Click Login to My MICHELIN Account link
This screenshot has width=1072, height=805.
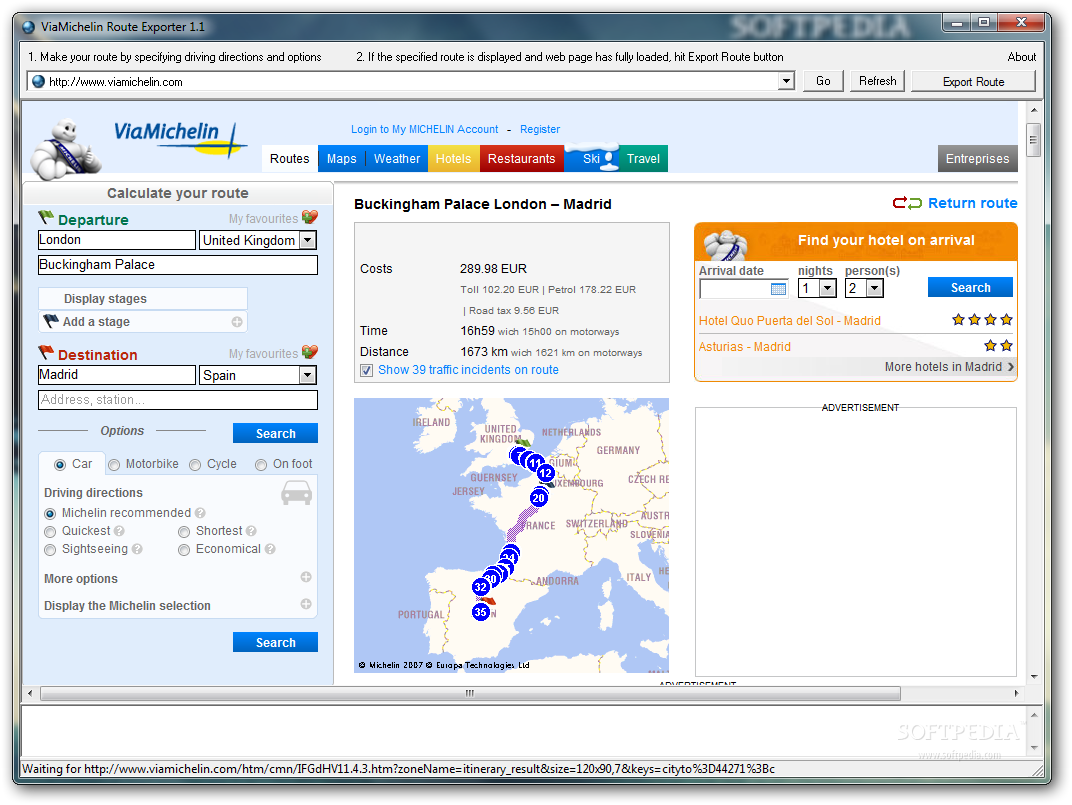pos(425,129)
